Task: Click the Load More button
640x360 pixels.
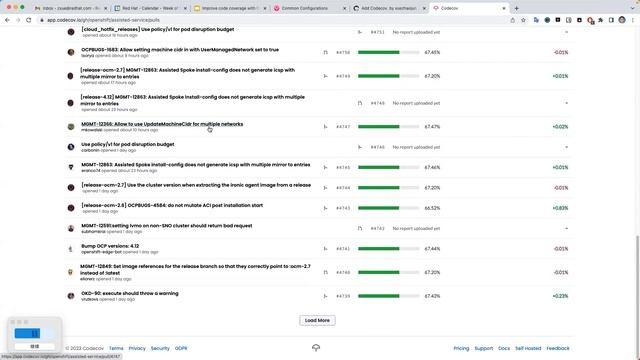Action: (x=317, y=320)
